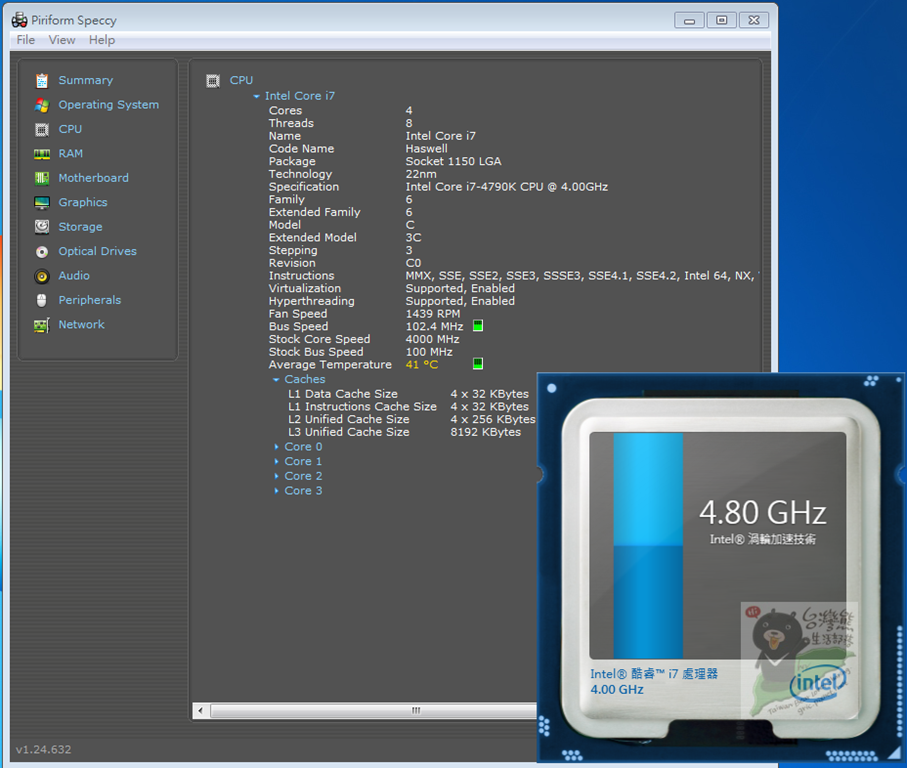Click the RAM module icon
Screen dimensions: 907x768
pos(42,154)
